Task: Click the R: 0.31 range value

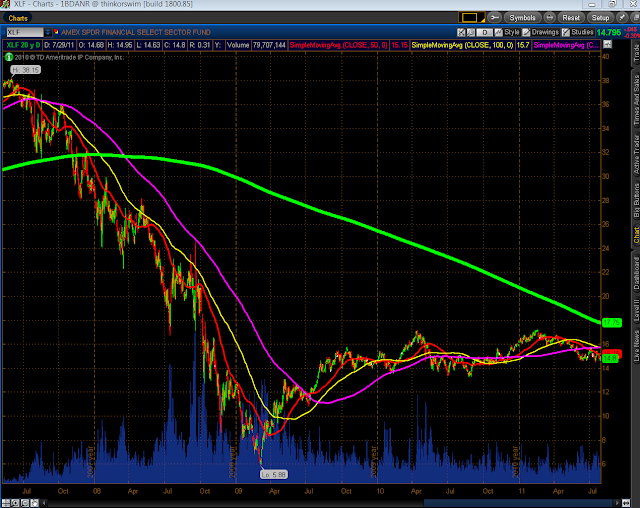Action: 200,45
